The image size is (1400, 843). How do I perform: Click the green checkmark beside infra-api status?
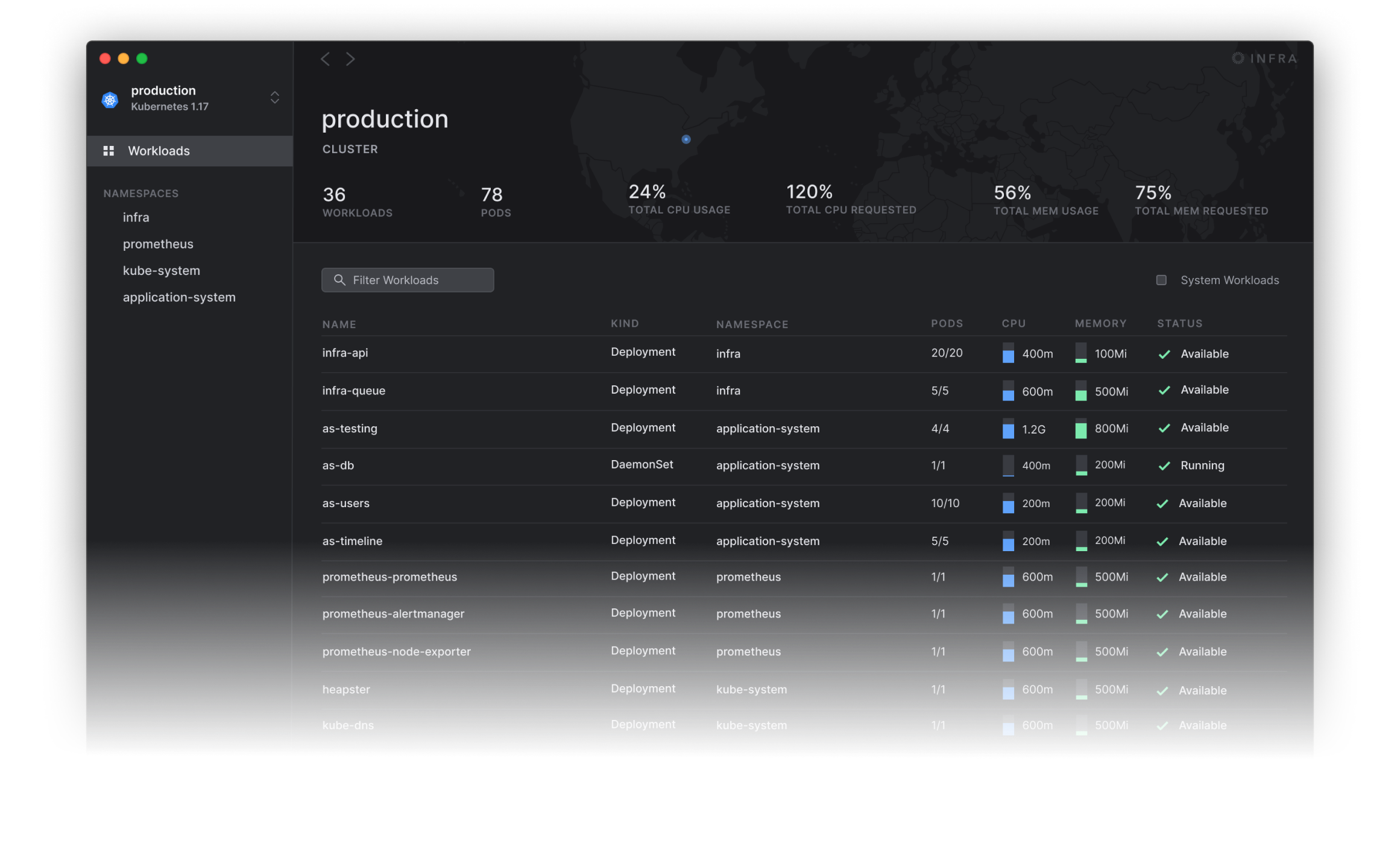pyautogui.click(x=1163, y=354)
